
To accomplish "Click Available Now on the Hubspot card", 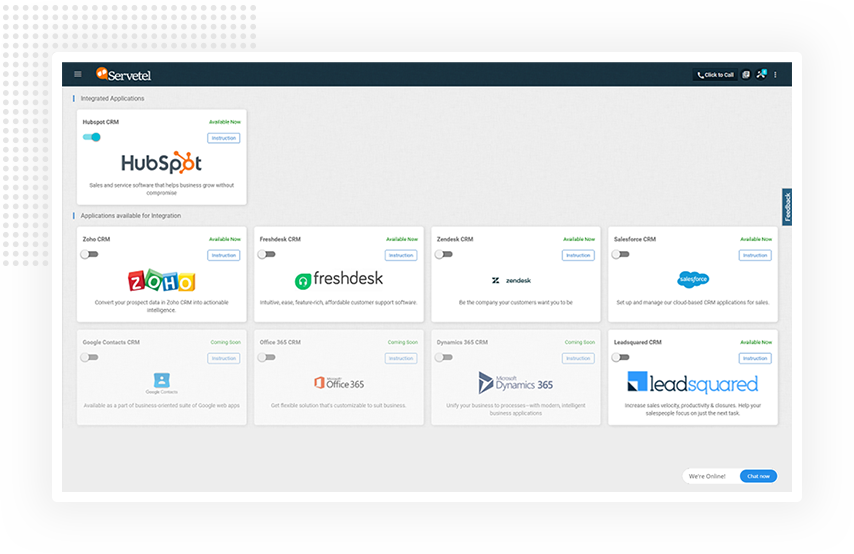I will coord(224,122).
